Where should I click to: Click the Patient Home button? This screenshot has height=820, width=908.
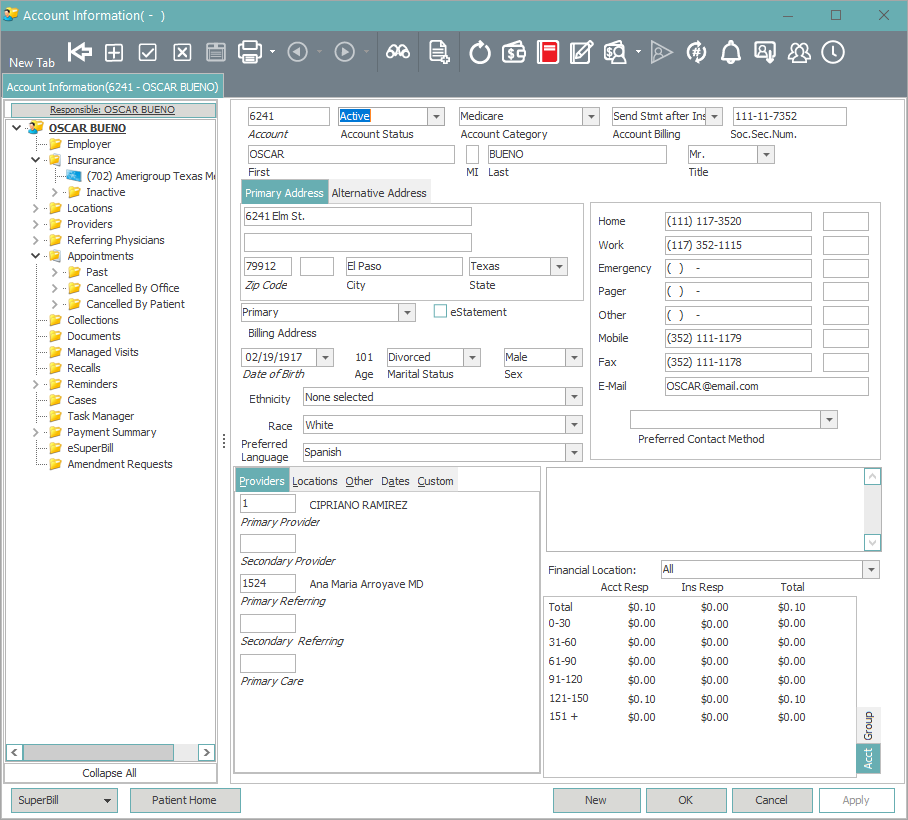(x=185, y=800)
